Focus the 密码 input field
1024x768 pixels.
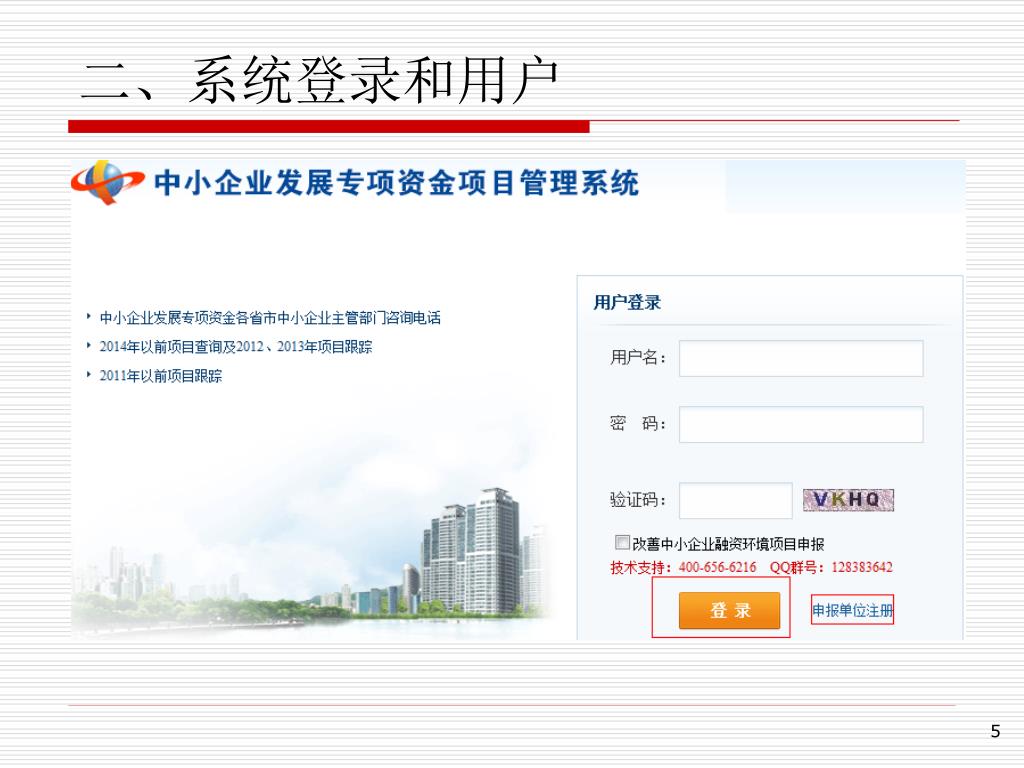801,424
